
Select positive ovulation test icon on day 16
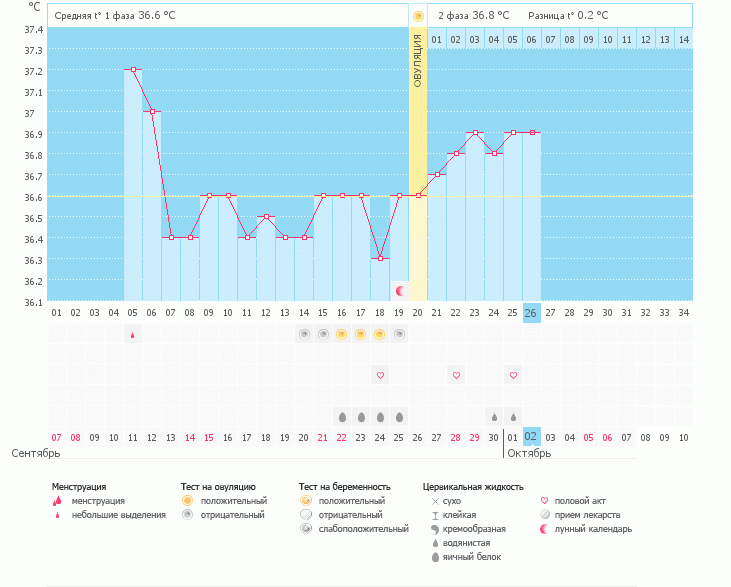pyautogui.click(x=342, y=334)
